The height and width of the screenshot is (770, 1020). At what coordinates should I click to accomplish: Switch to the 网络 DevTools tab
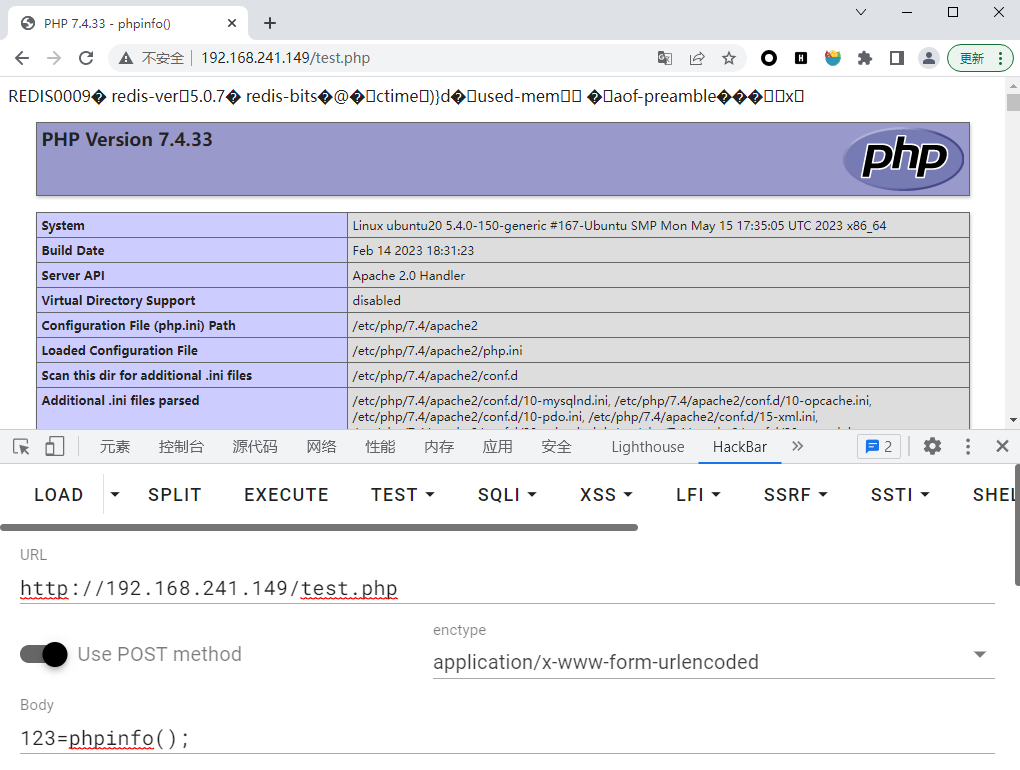click(x=321, y=447)
